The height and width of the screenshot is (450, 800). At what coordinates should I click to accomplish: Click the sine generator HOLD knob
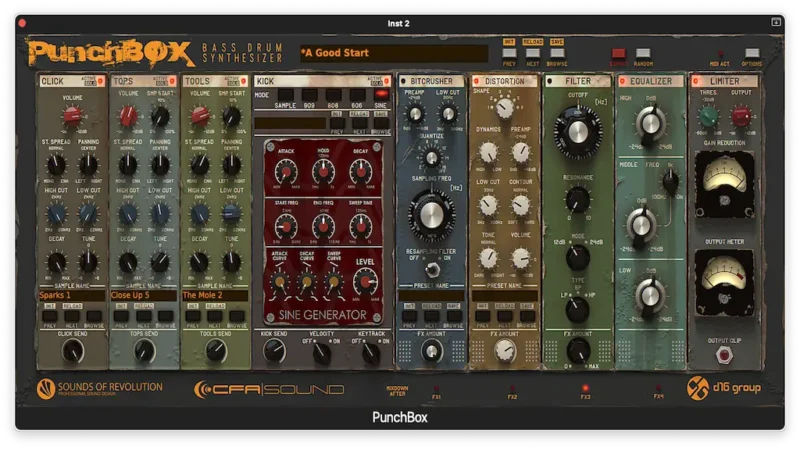tap(323, 172)
